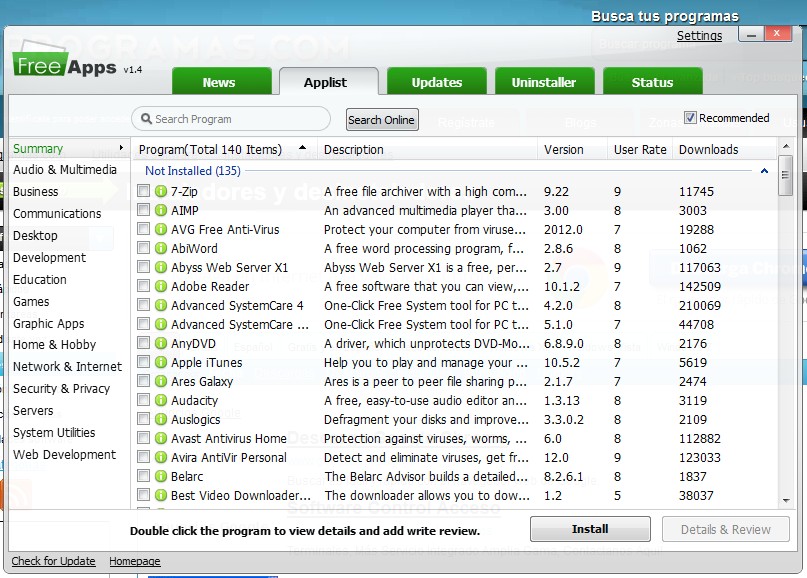Select the Development category

click(x=49, y=258)
